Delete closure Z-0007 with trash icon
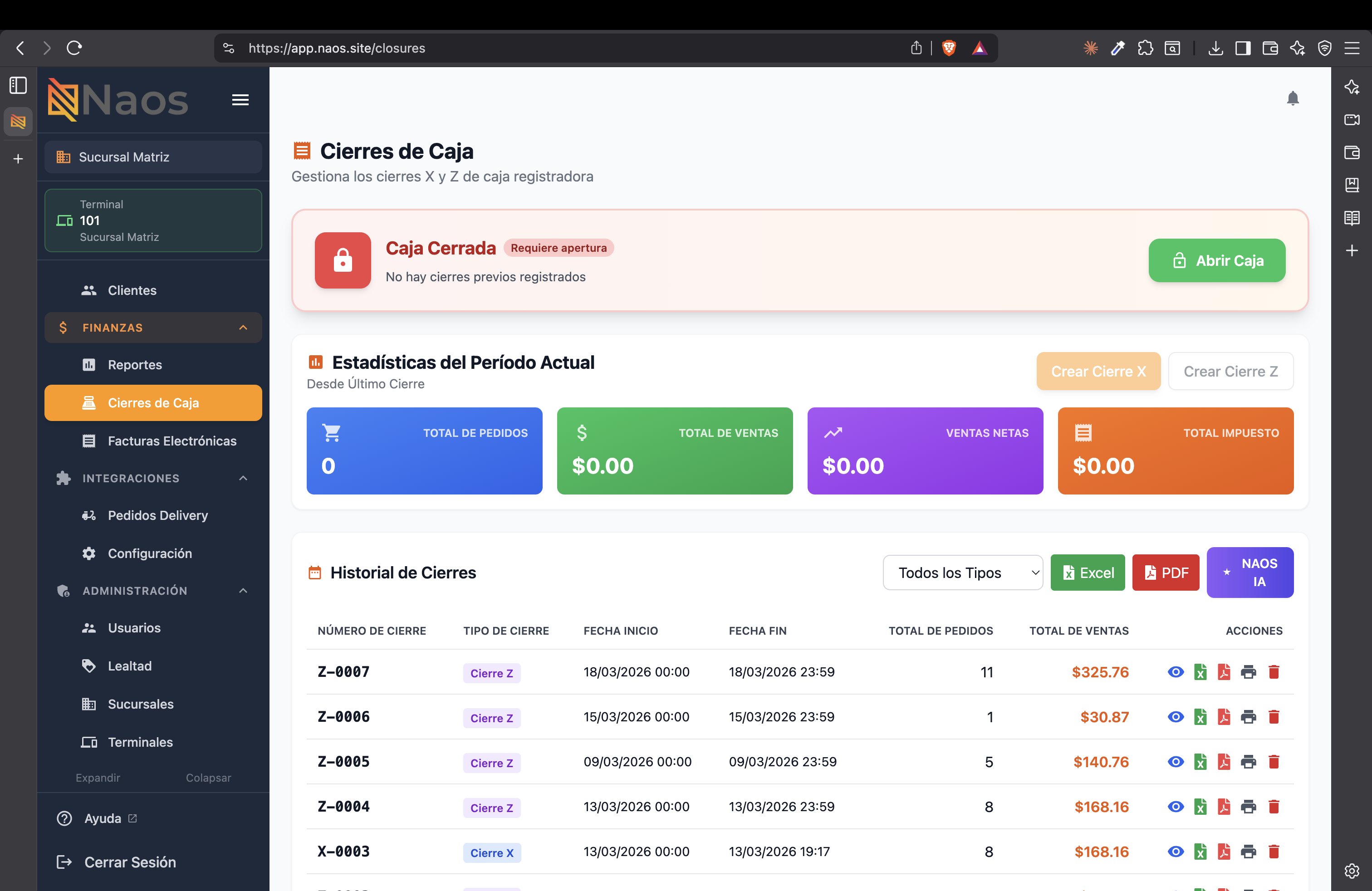The image size is (1372, 891). 1274,672
